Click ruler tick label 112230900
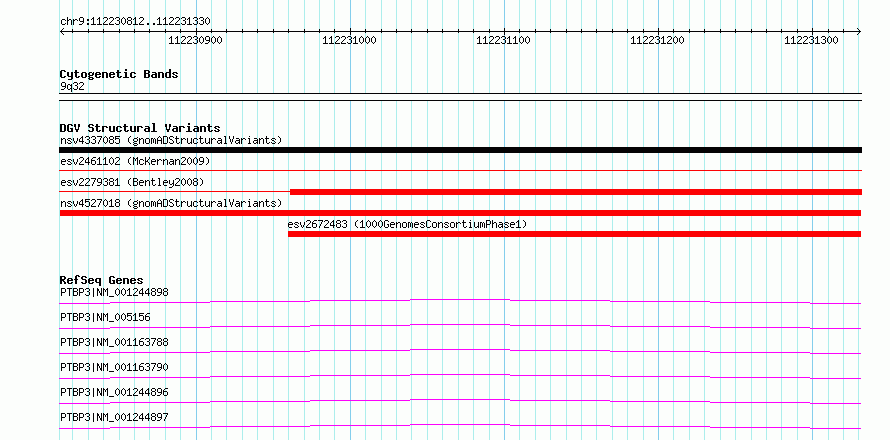 (195, 40)
